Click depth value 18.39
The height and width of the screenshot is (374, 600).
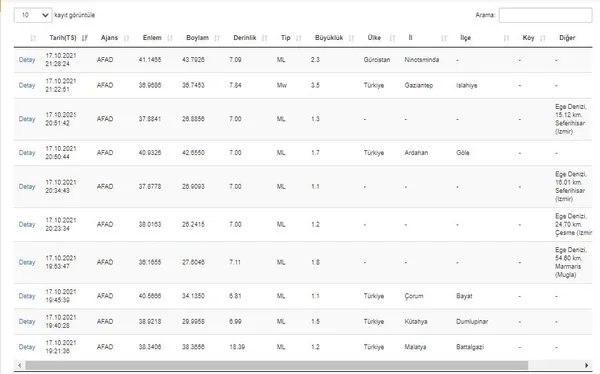point(237,347)
